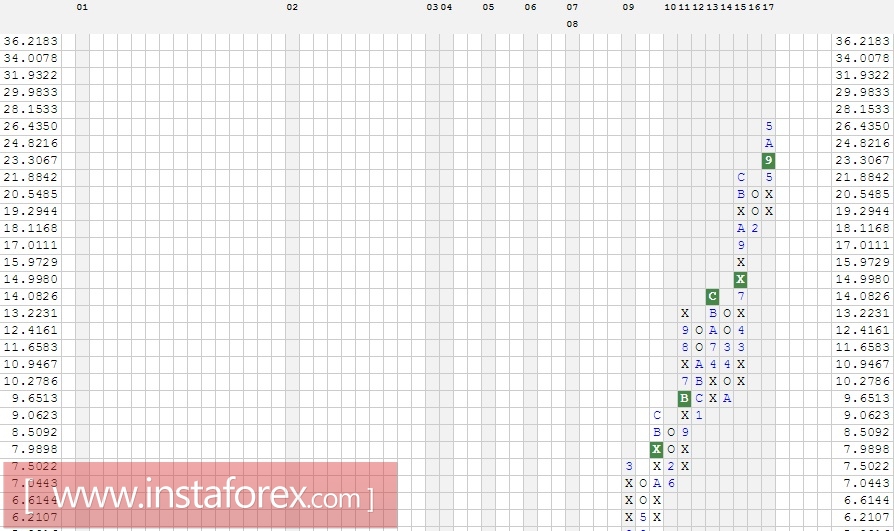Click the blue 3 in the 7.5022 row
This screenshot has height=531, width=894.
click(628, 466)
